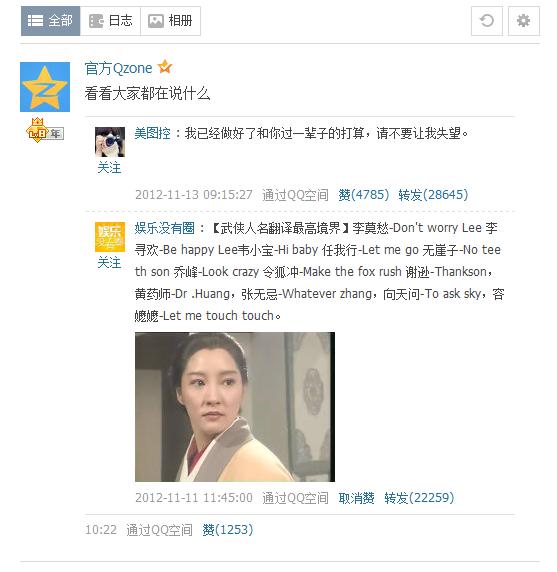Click 转发(28645) to share post
This screenshot has height=572, width=557.
point(433,195)
